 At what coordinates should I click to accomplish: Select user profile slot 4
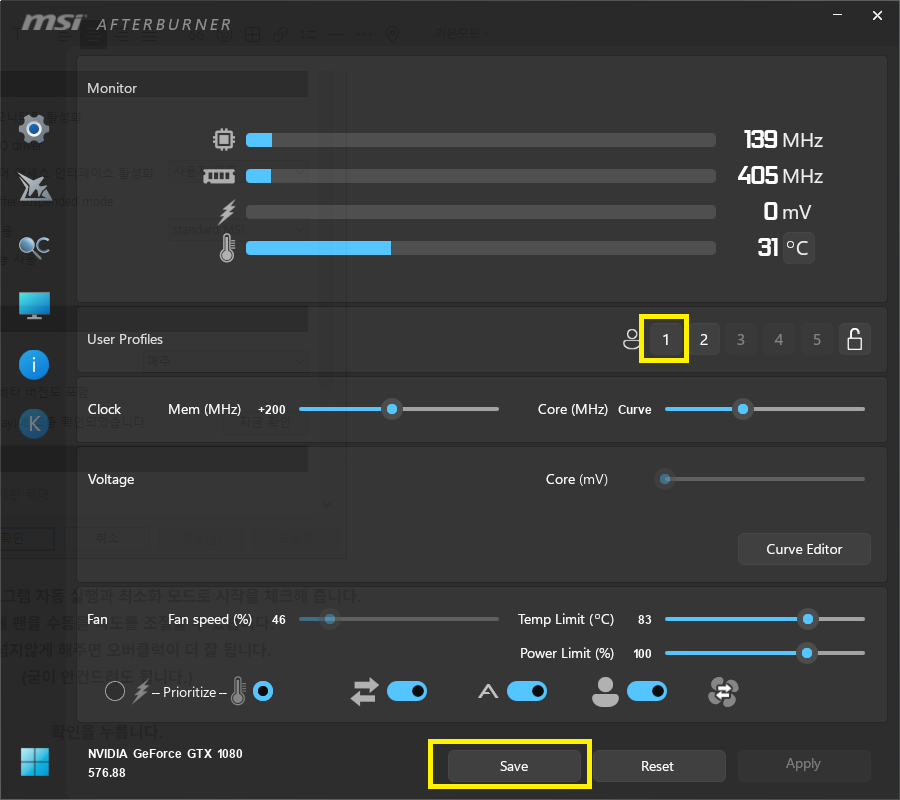[x=779, y=339]
